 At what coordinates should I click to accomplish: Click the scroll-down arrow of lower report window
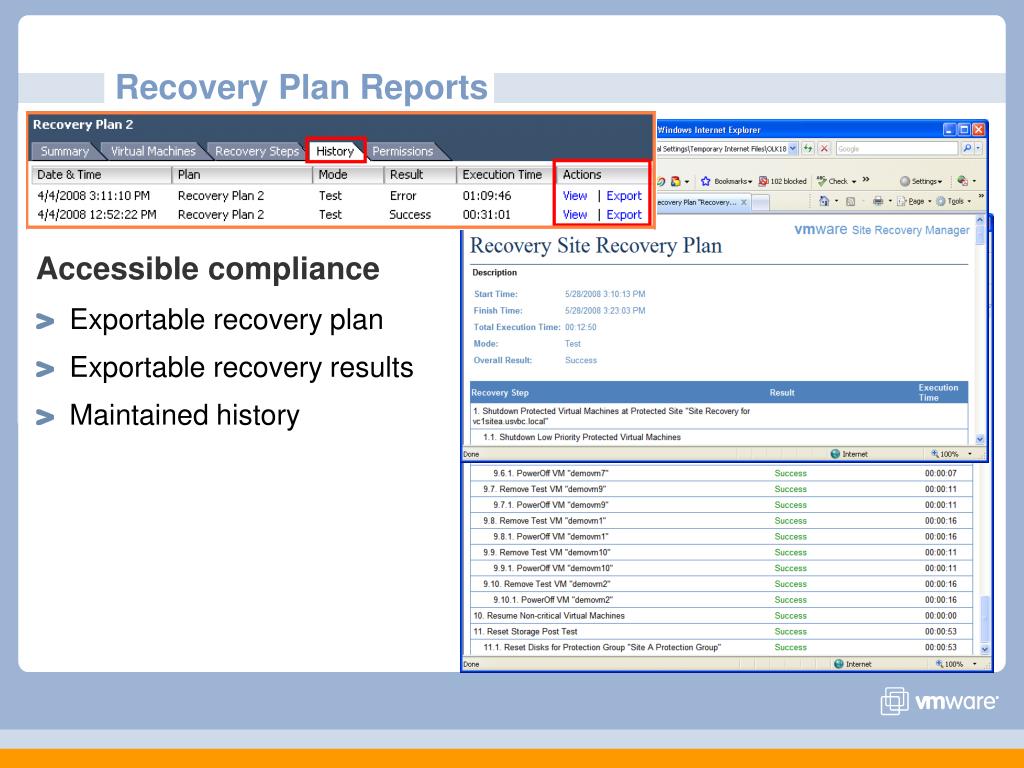coord(985,650)
